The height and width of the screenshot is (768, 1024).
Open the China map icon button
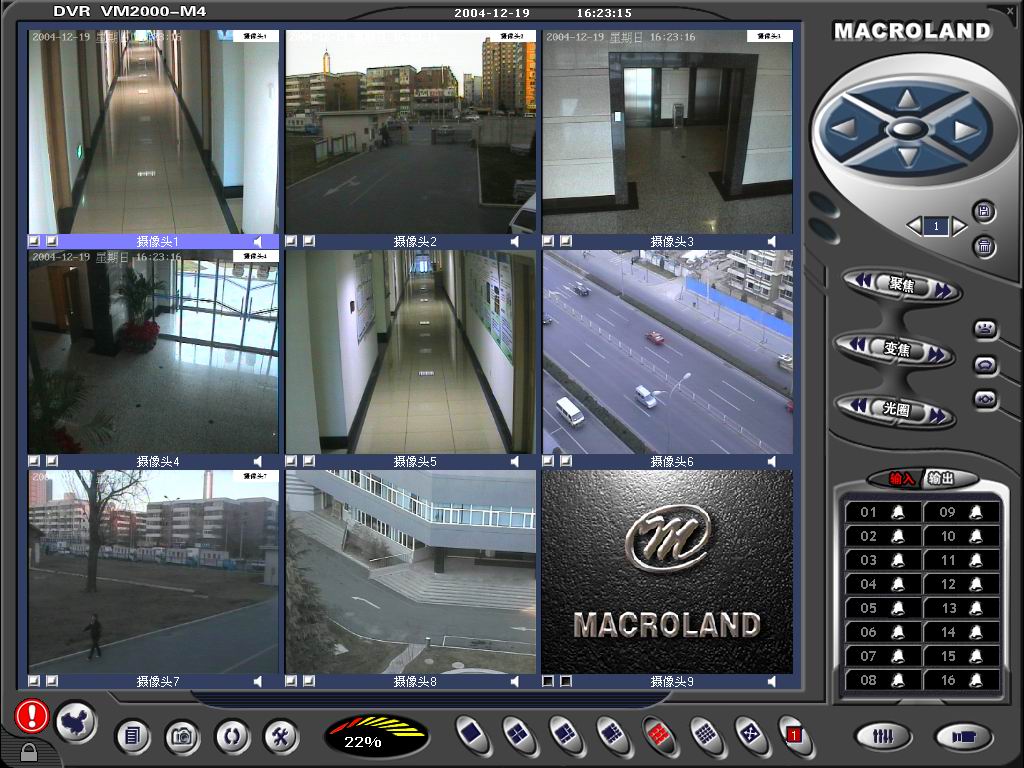[x=76, y=722]
